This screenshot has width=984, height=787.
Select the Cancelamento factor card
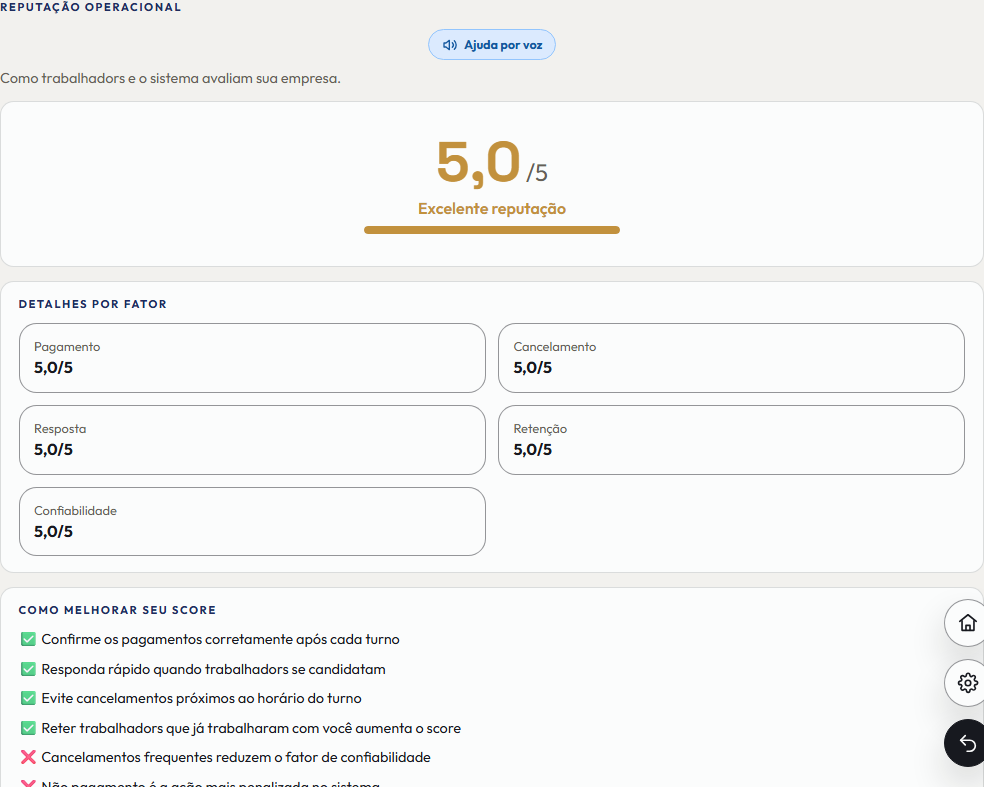[731, 358]
